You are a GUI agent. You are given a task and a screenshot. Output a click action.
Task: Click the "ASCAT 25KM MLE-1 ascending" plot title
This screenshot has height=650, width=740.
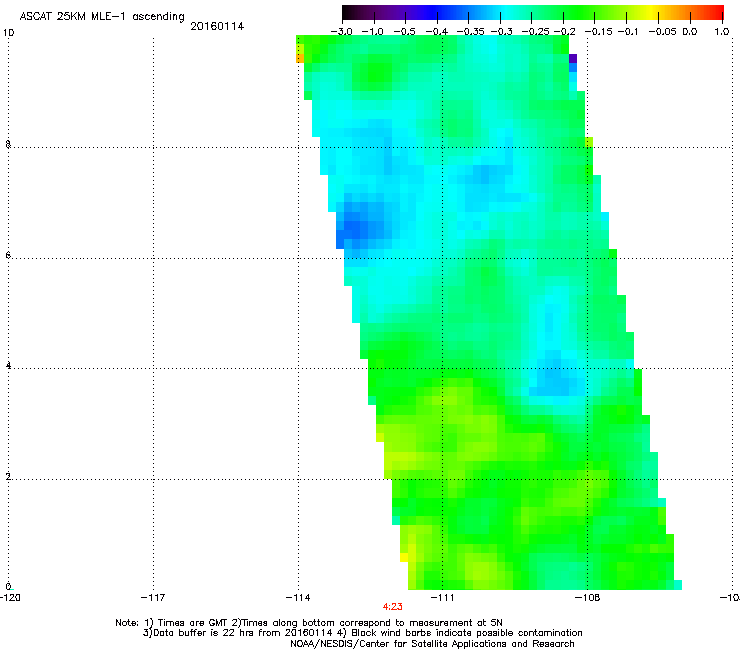click(x=102, y=17)
